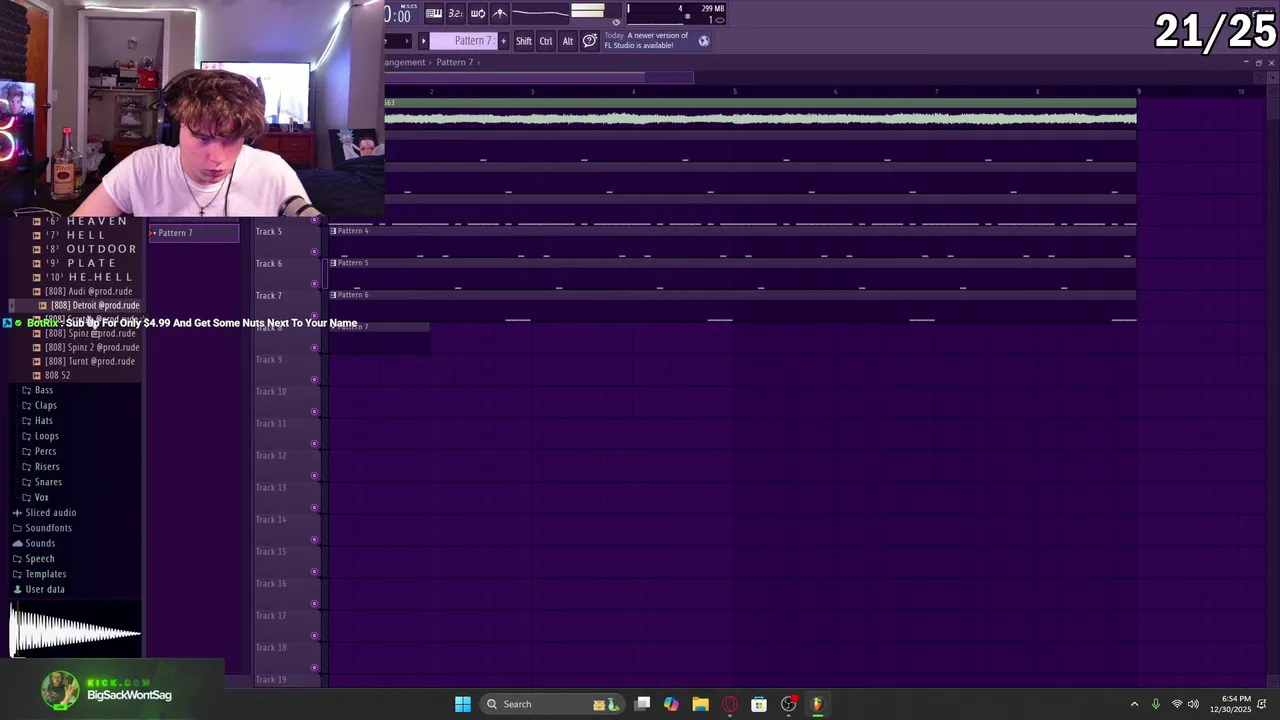
Task: Expand the Claps folder
Action: coord(39,405)
